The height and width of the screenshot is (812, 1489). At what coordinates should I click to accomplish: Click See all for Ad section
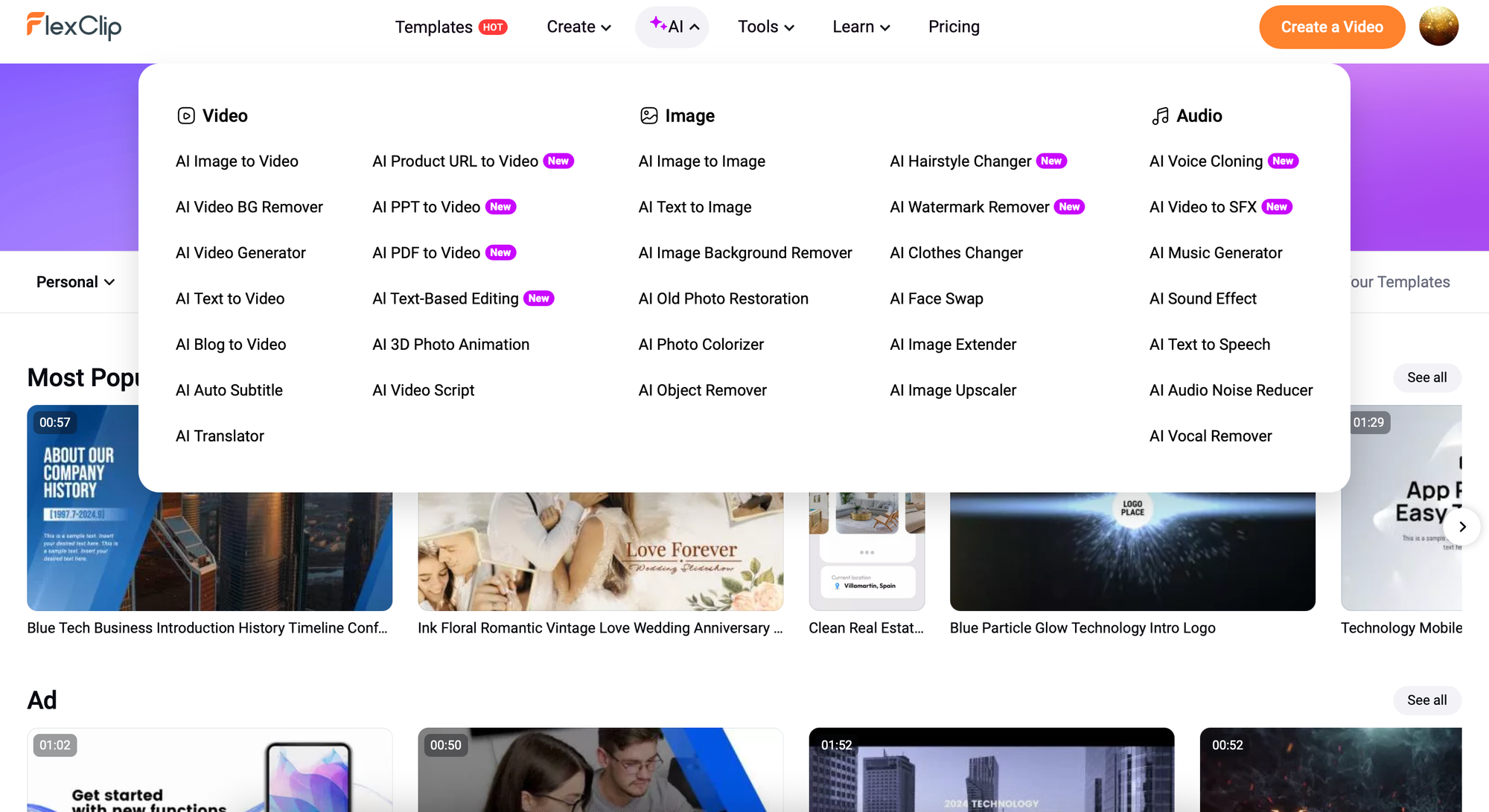click(x=1427, y=700)
